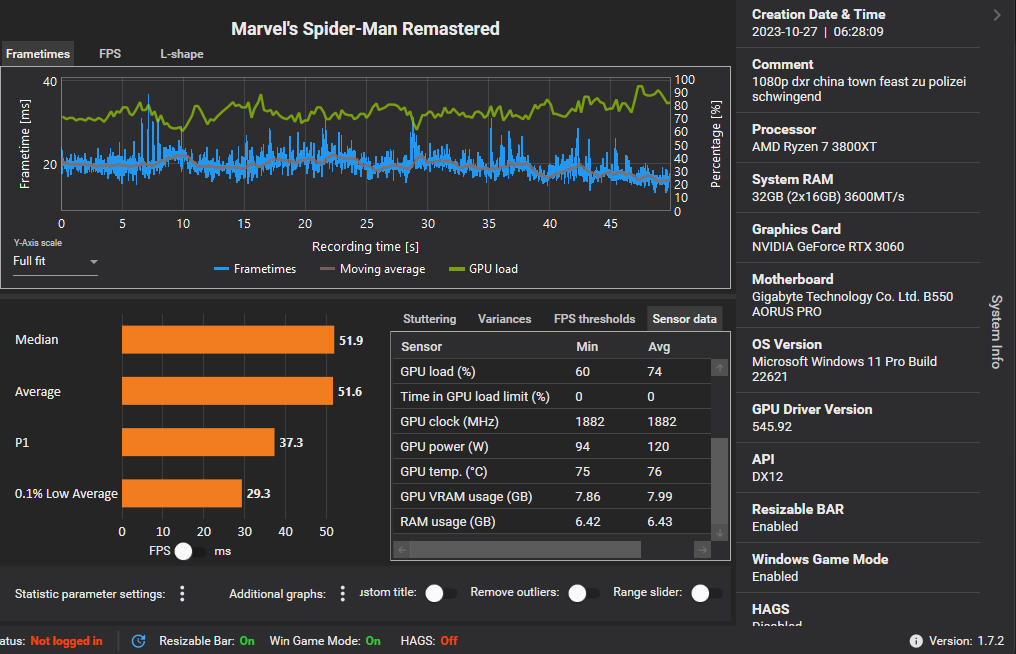Switch to the Frametimes tab

click(38, 54)
